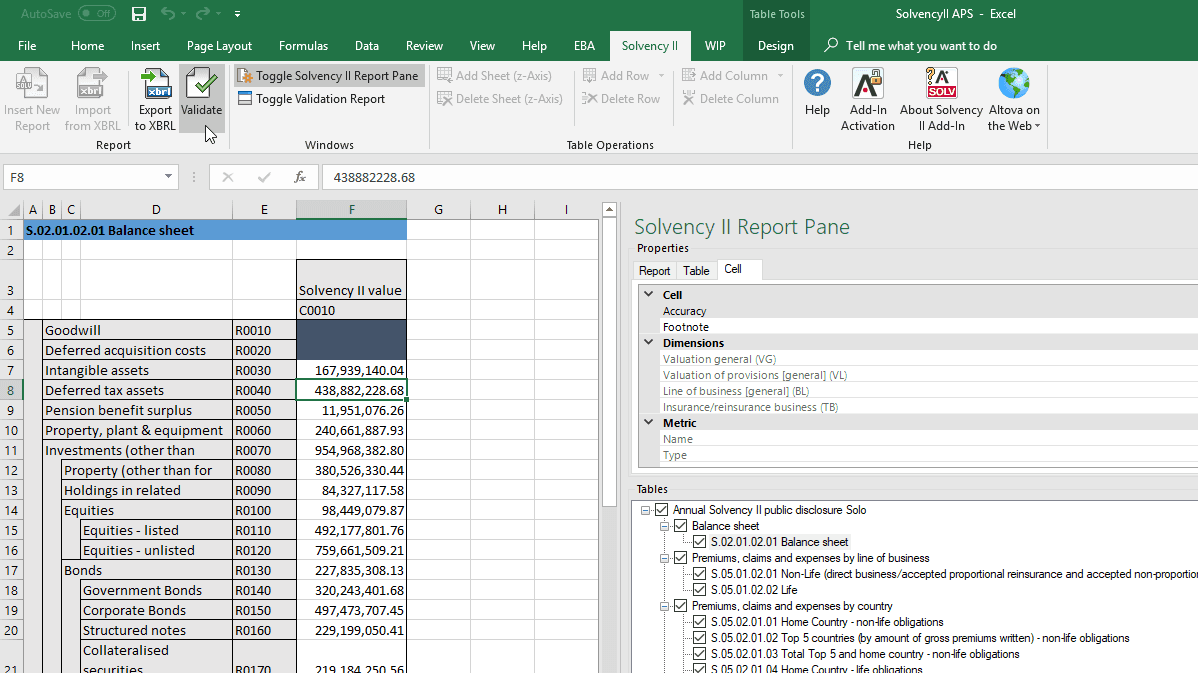Select the R0100 row code cell
Screen dimensions: 1198x673
264,510
